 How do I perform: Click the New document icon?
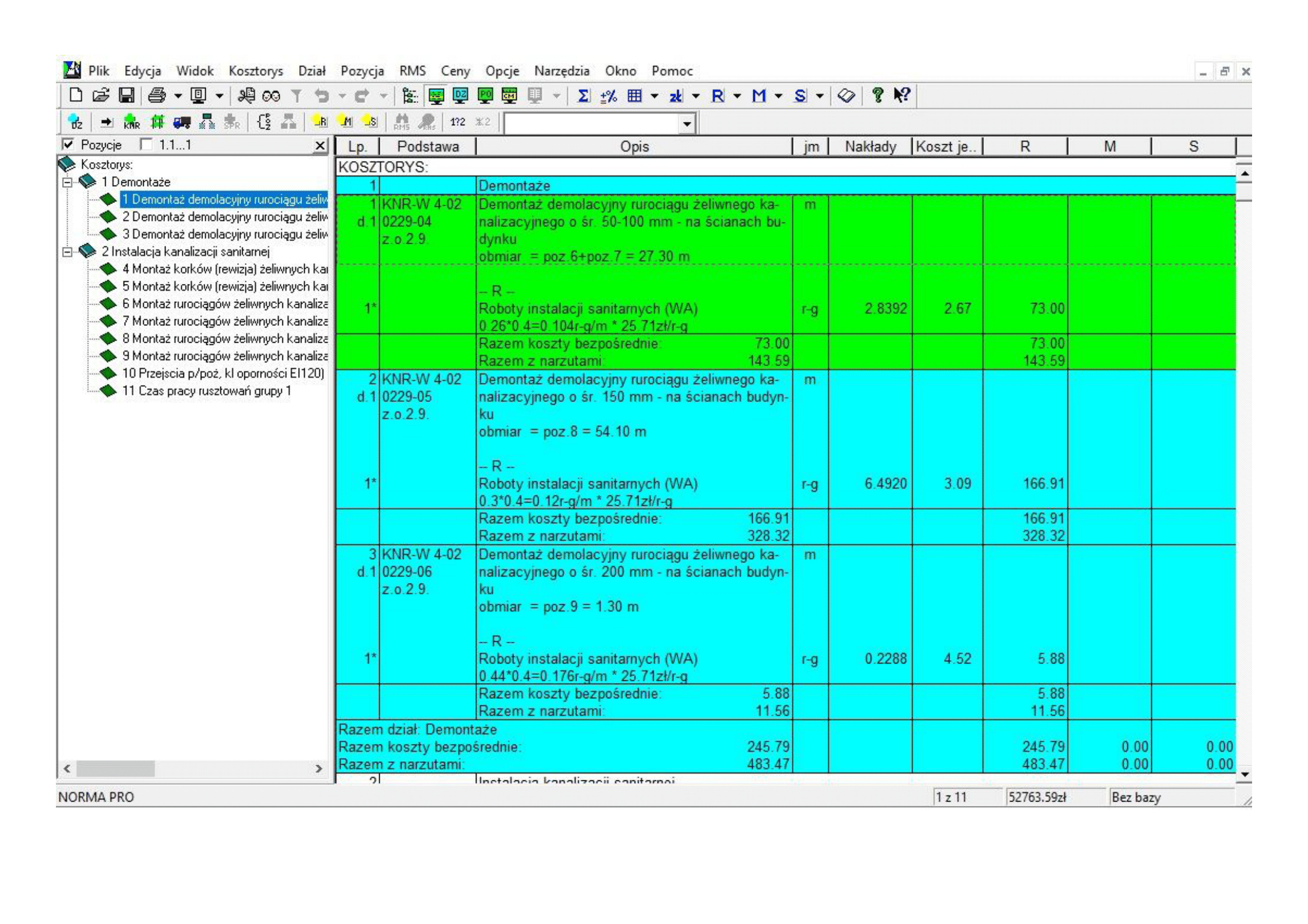75,95
